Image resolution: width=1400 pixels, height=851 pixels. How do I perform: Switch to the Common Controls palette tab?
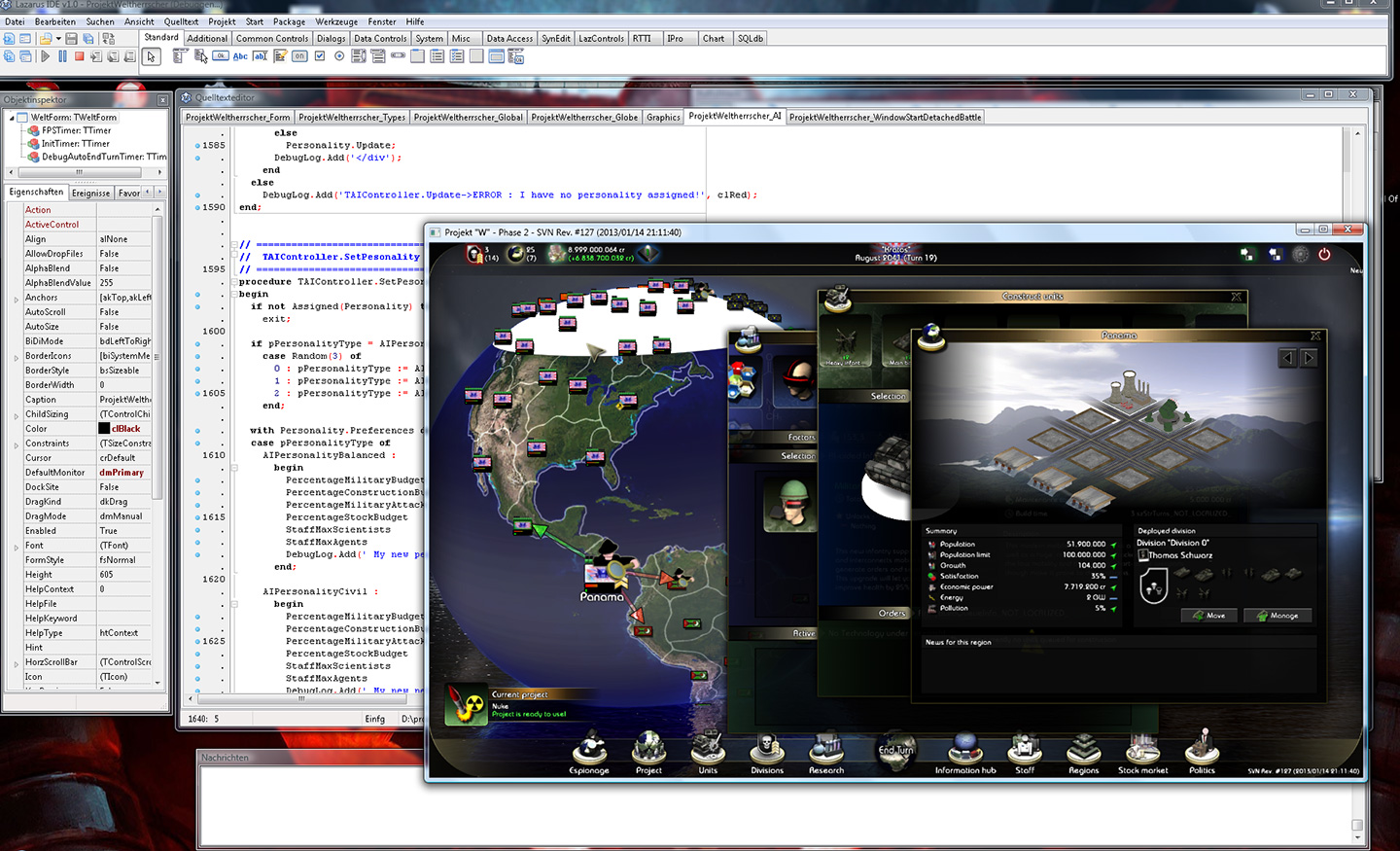coord(272,39)
